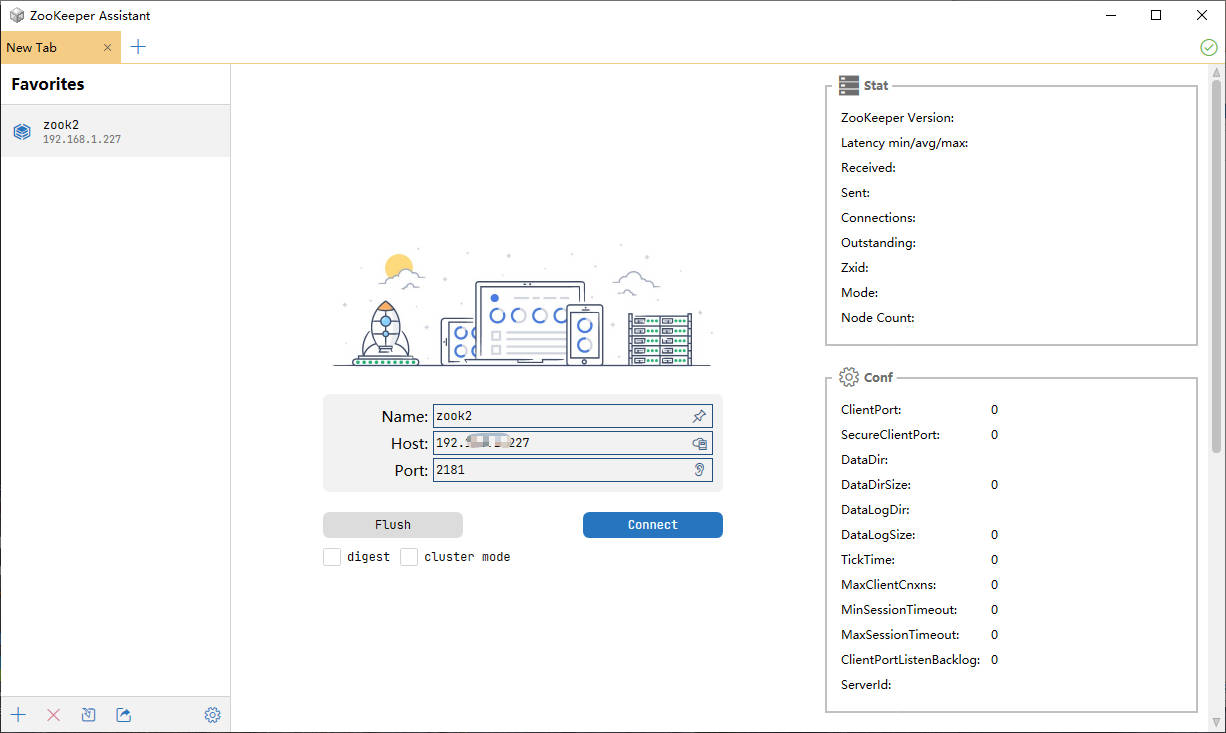Click the "ServerId:" label
This screenshot has height=733, width=1226.
click(866, 685)
